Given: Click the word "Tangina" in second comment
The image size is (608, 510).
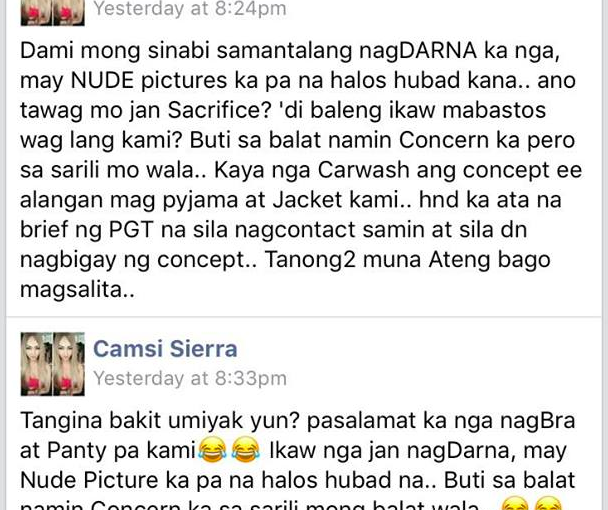Looking at the screenshot, I should [61, 421].
